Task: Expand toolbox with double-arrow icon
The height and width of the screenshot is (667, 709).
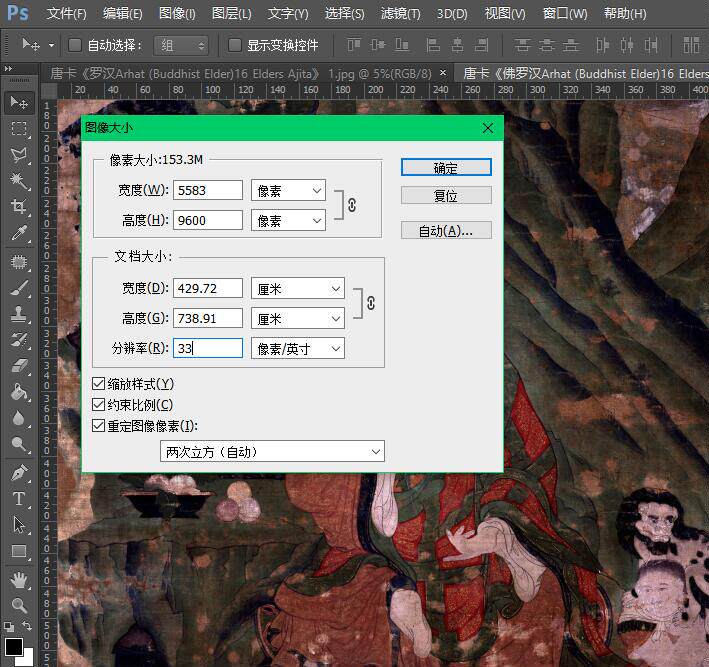Action: (8, 69)
